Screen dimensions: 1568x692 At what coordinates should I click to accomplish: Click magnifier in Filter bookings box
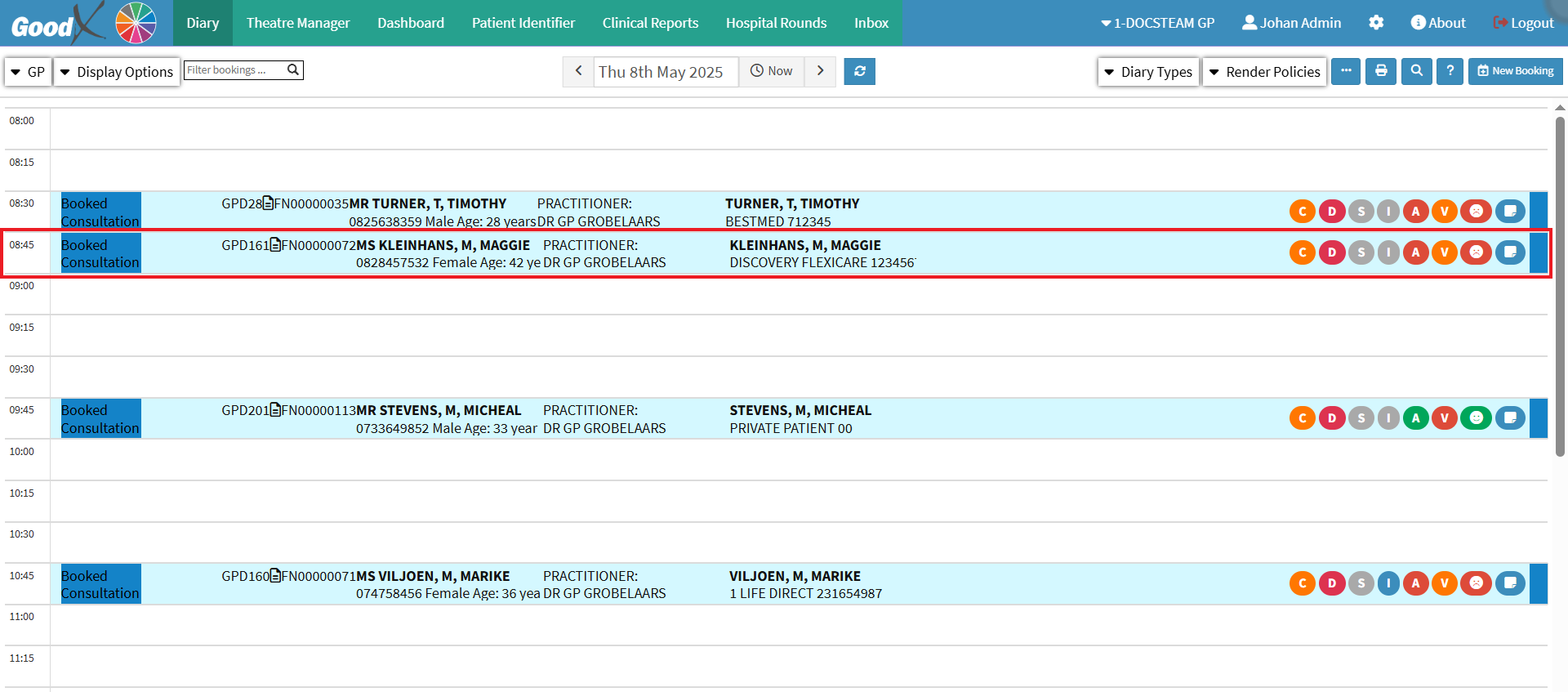pos(292,69)
